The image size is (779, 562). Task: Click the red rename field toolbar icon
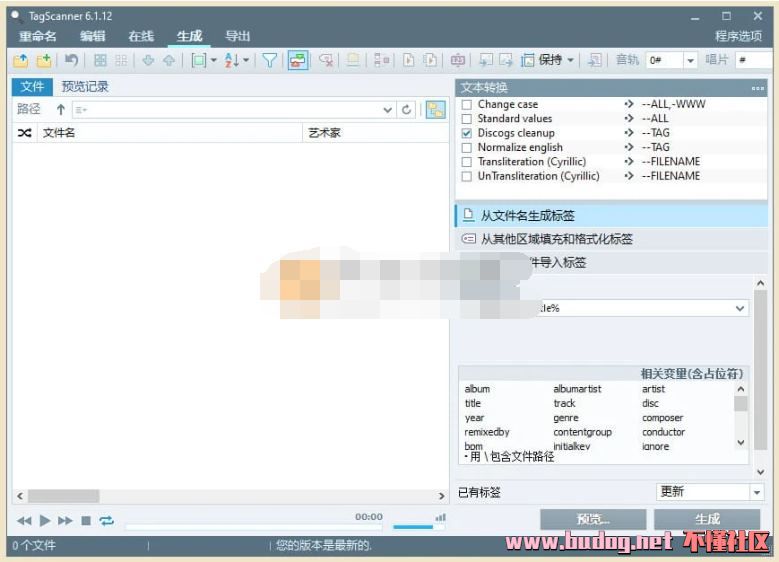click(458, 61)
